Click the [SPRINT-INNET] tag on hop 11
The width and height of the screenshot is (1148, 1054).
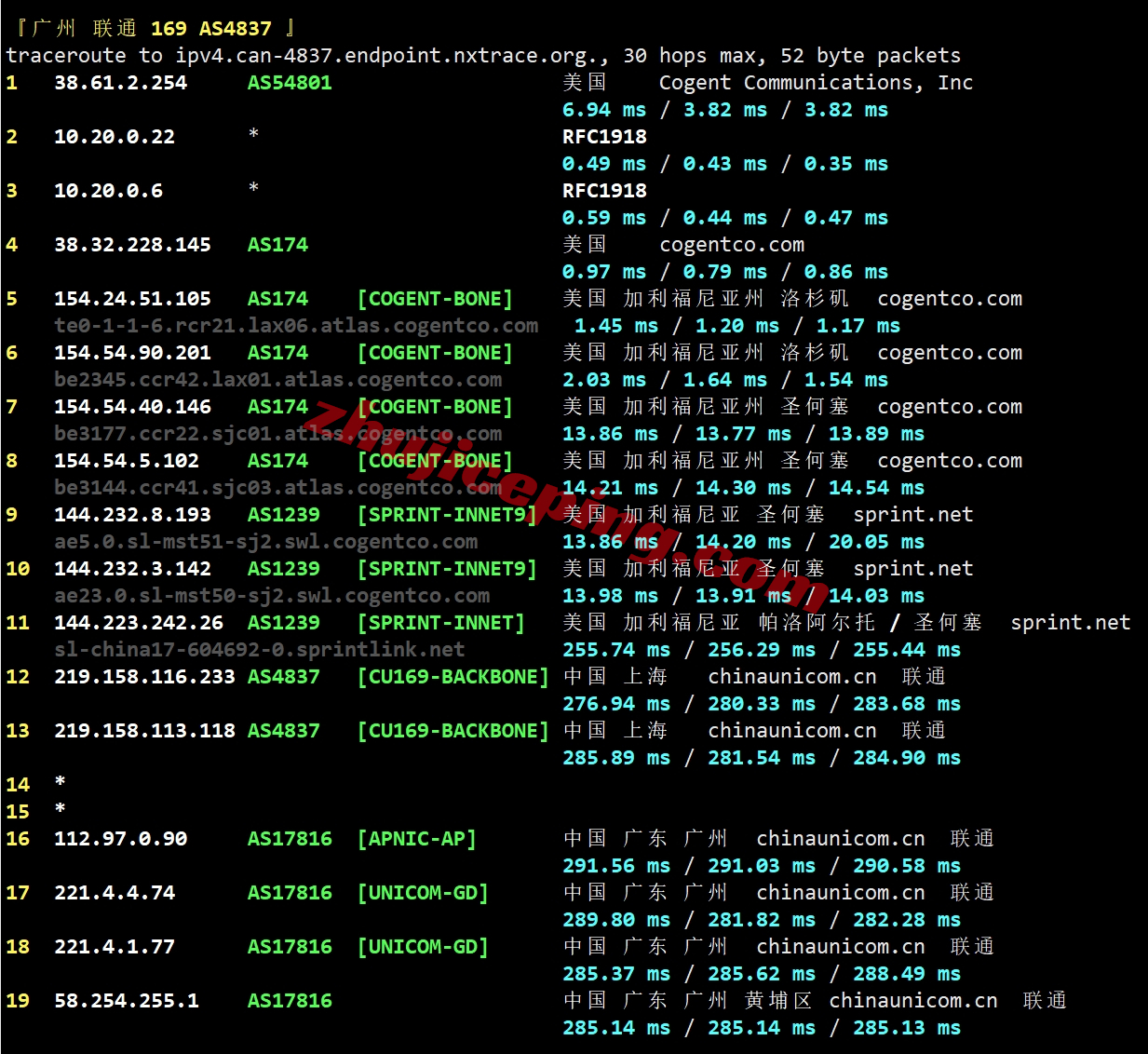pos(441,623)
